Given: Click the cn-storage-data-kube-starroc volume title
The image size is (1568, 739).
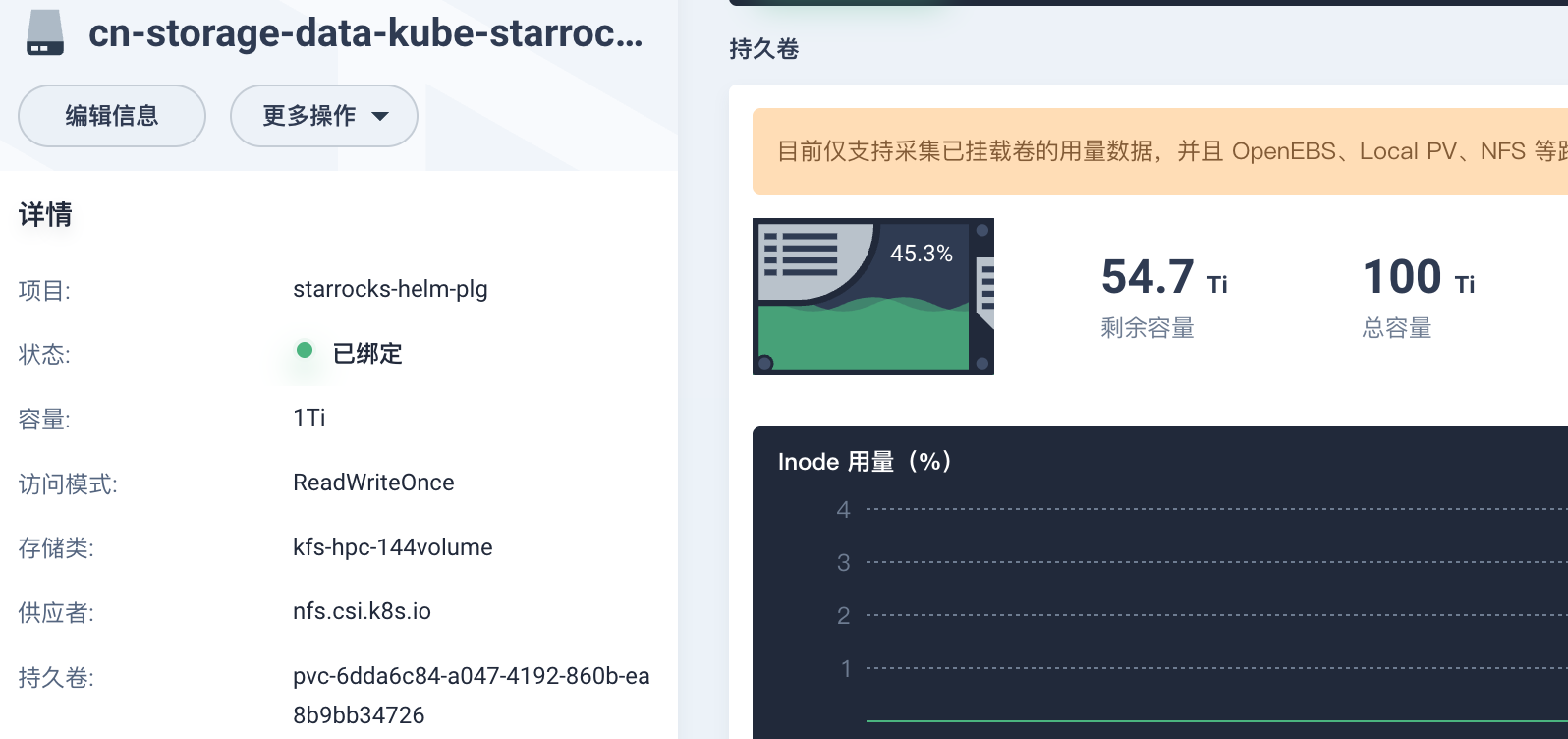Looking at the screenshot, I should [x=365, y=33].
